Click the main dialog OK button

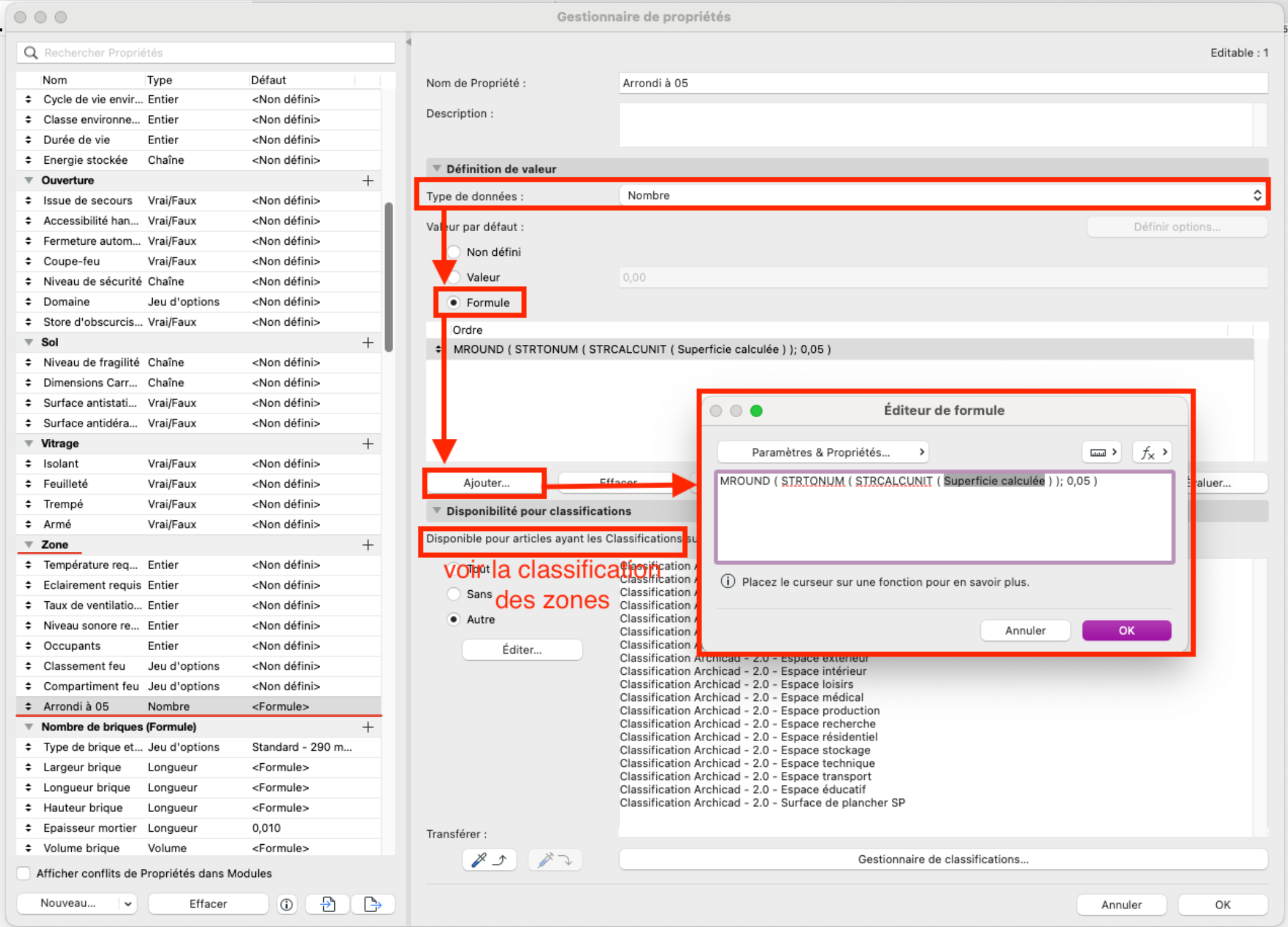point(1222,905)
